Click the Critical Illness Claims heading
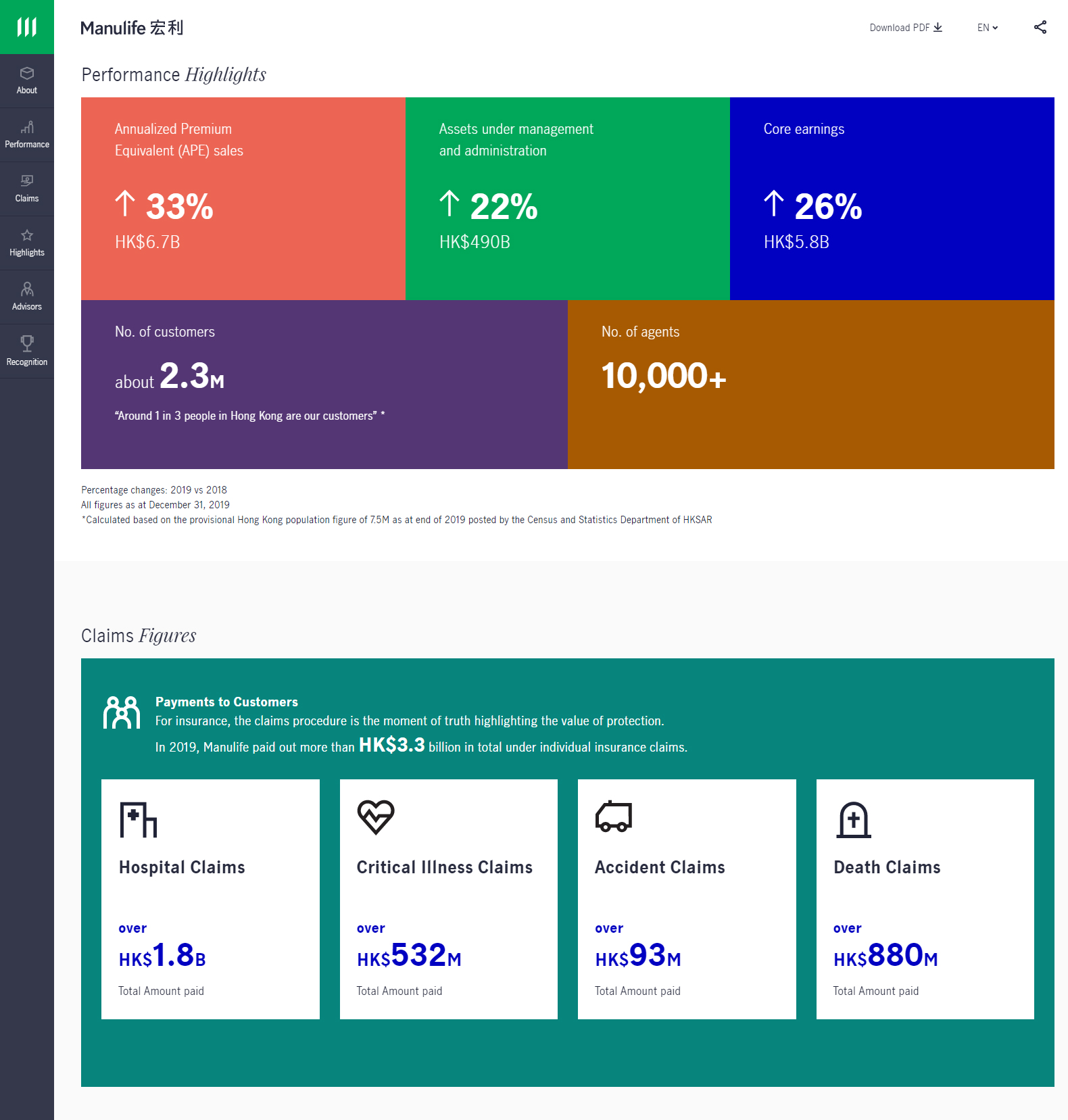The width and height of the screenshot is (1068, 1120). click(x=445, y=867)
